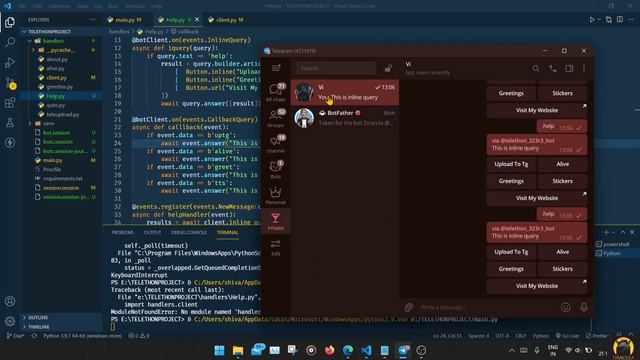Close the Help.py editor tab

coord(197,20)
